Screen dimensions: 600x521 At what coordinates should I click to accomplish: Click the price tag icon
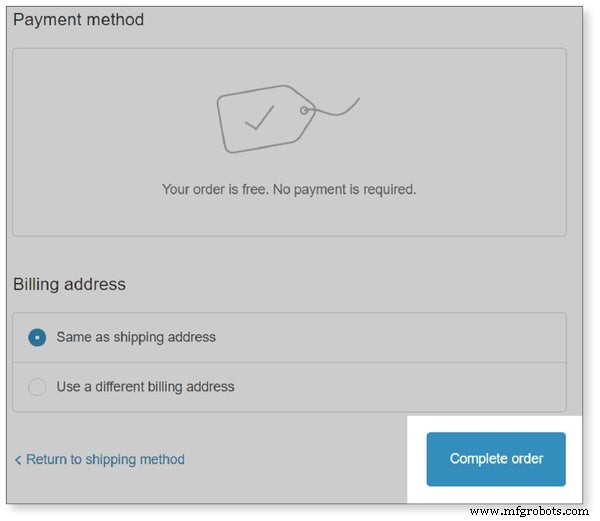coord(288,119)
